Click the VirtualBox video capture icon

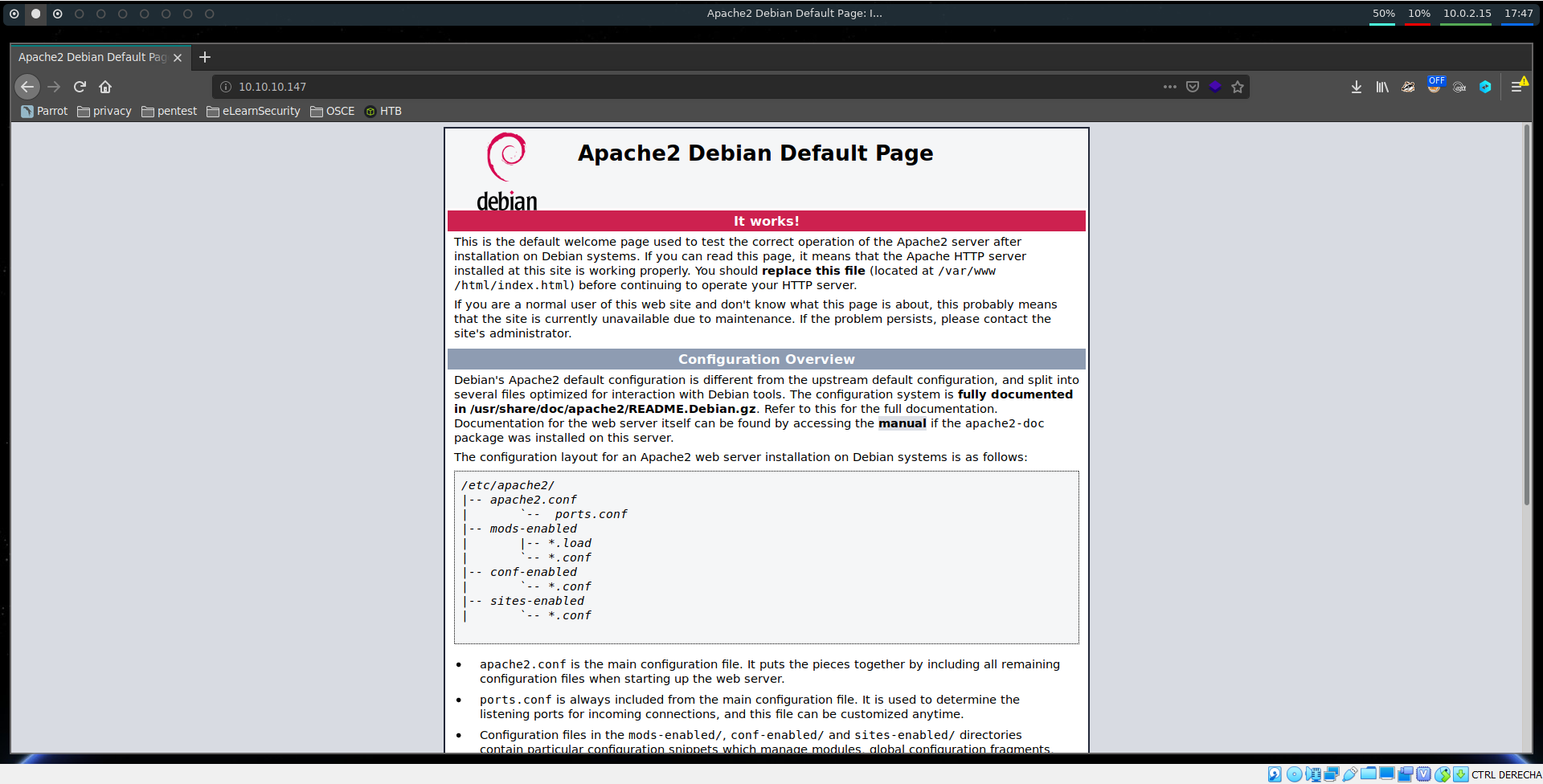1406,774
